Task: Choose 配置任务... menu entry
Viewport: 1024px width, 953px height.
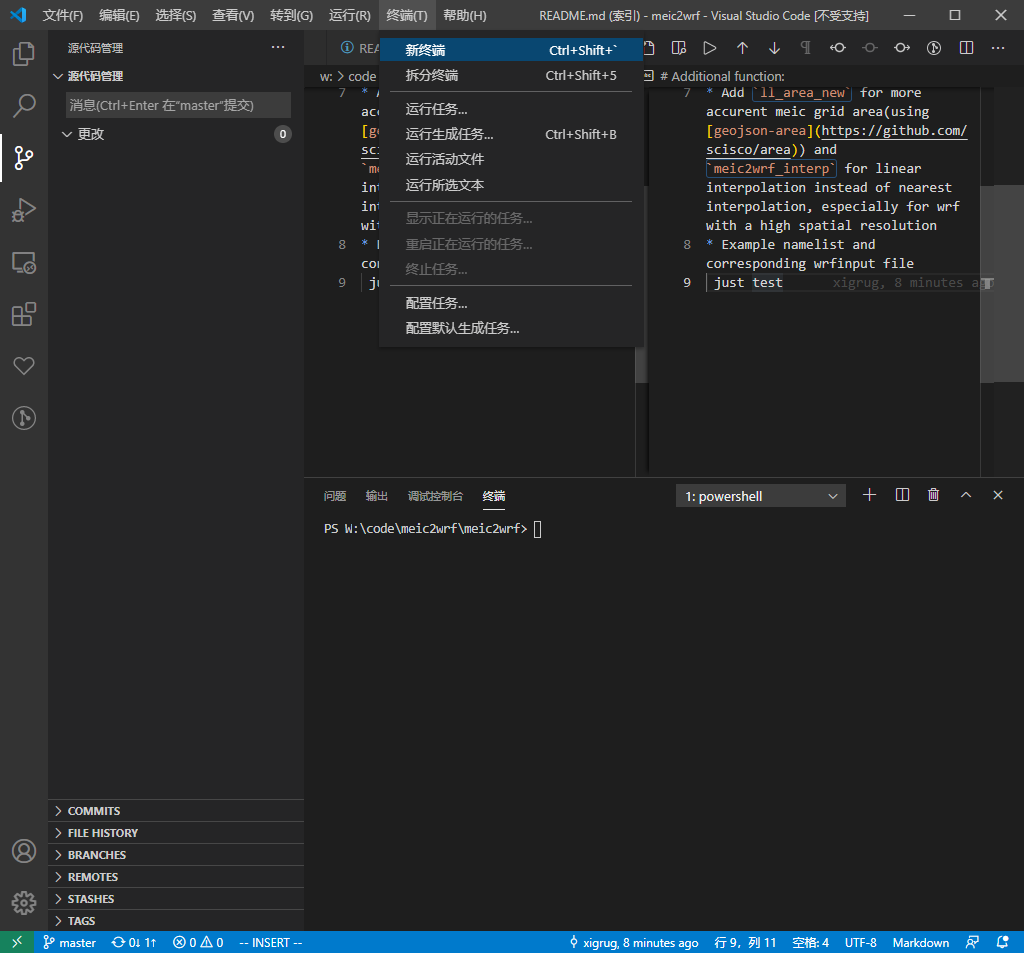Action: click(x=511, y=303)
